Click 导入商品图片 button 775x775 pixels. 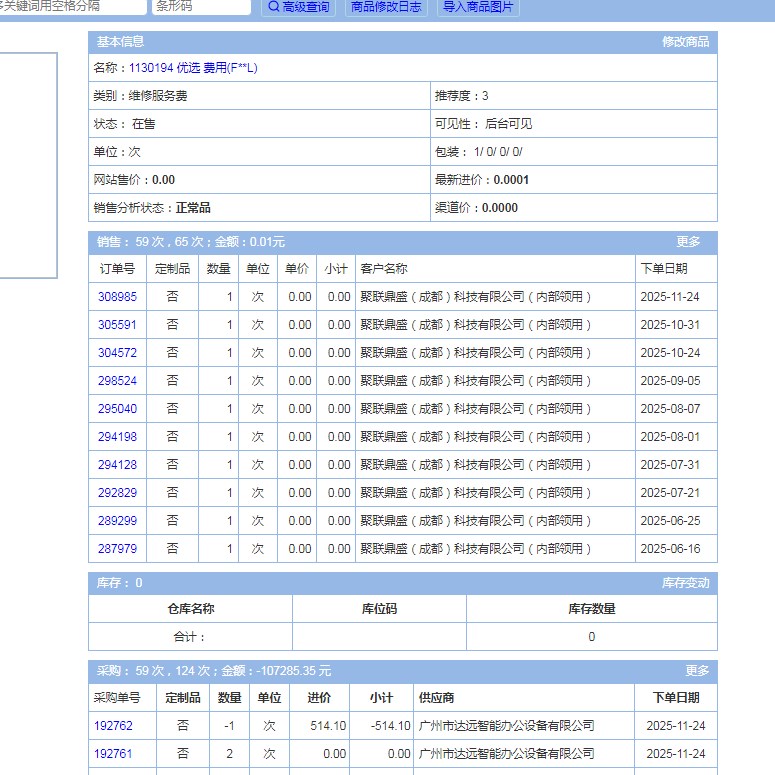478,7
